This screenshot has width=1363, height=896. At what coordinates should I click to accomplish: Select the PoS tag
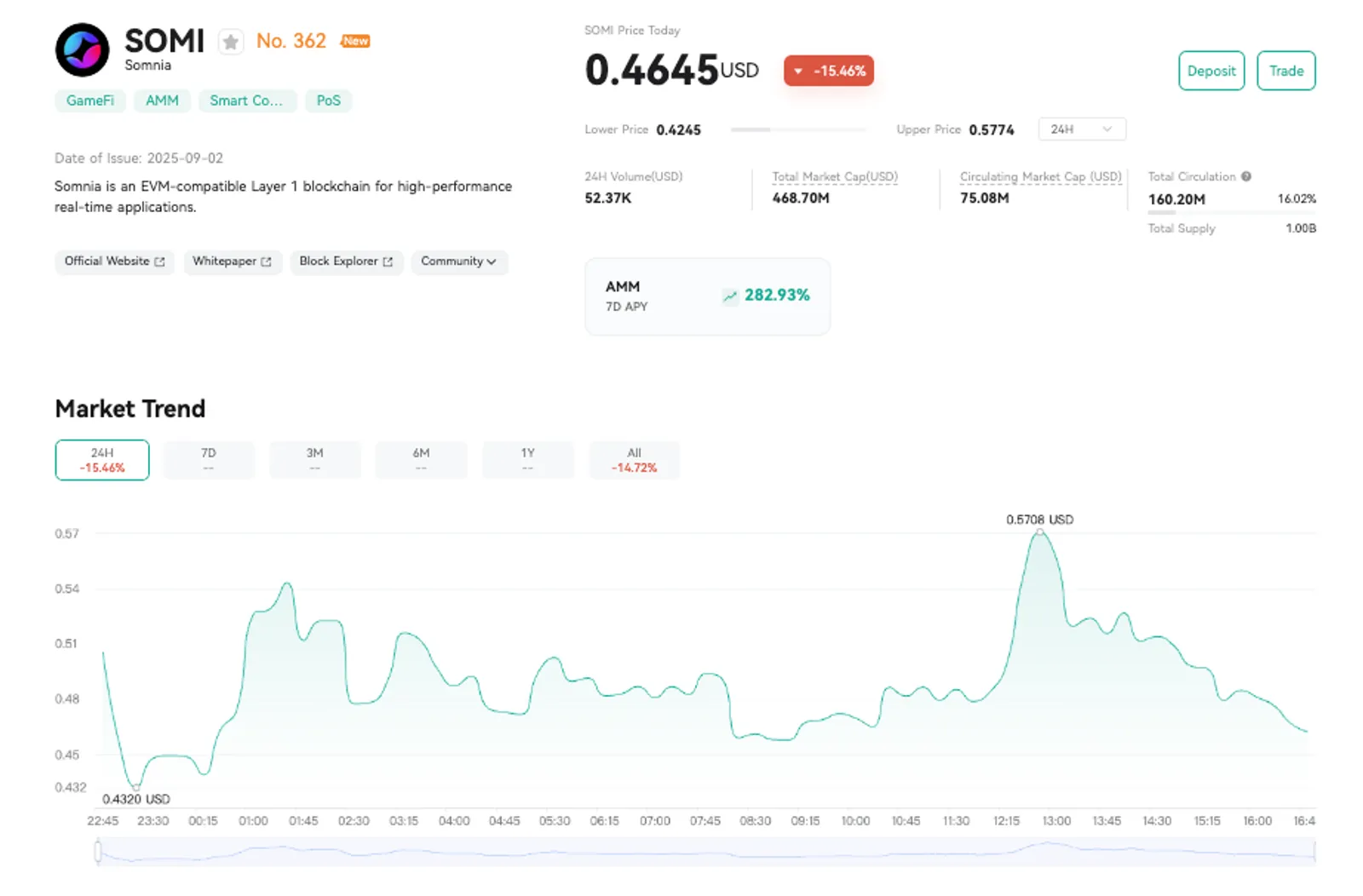pyautogui.click(x=329, y=101)
